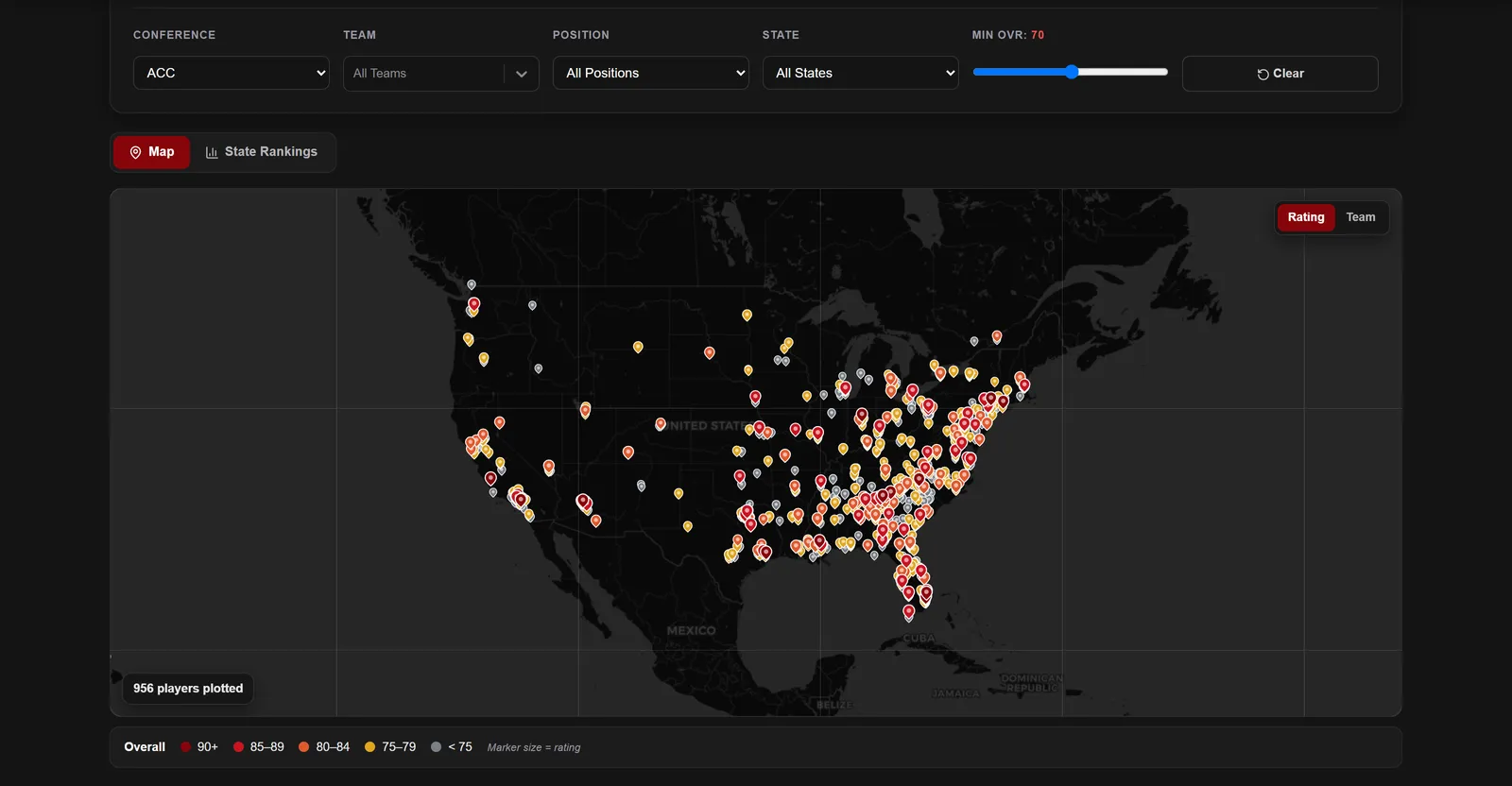This screenshot has width=1512, height=786.
Task: Click the map pin icon on Map tab
Action: (135, 152)
